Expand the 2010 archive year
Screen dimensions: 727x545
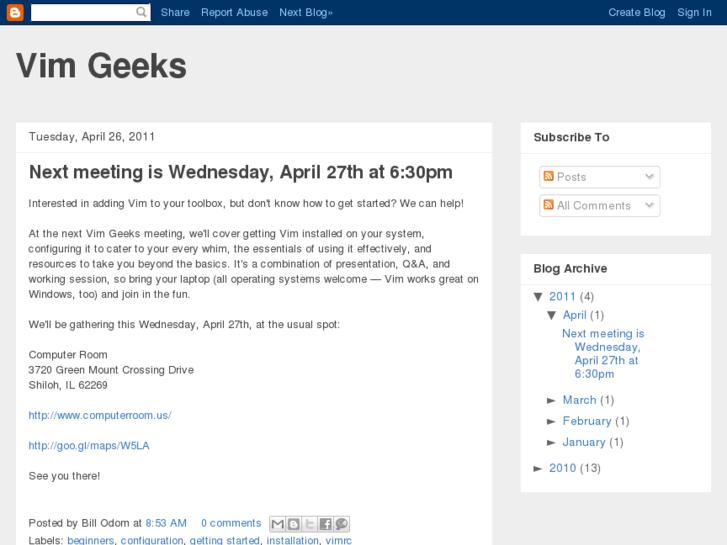pyautogui.click(x=539, y=468)
